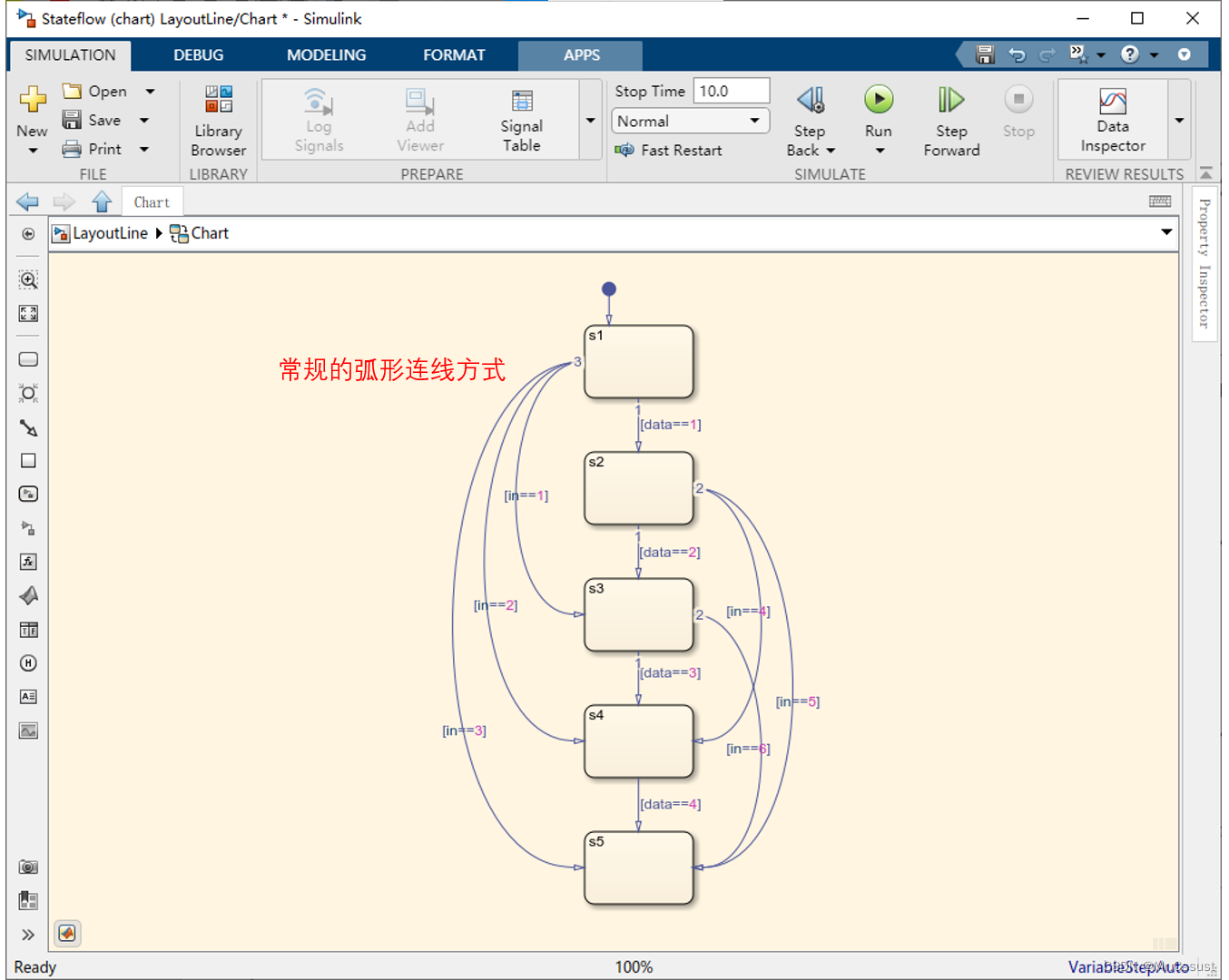This screenshot has height=980, width=1229.
Task: Select the Default Transition tool
Action: coord(28,427)
